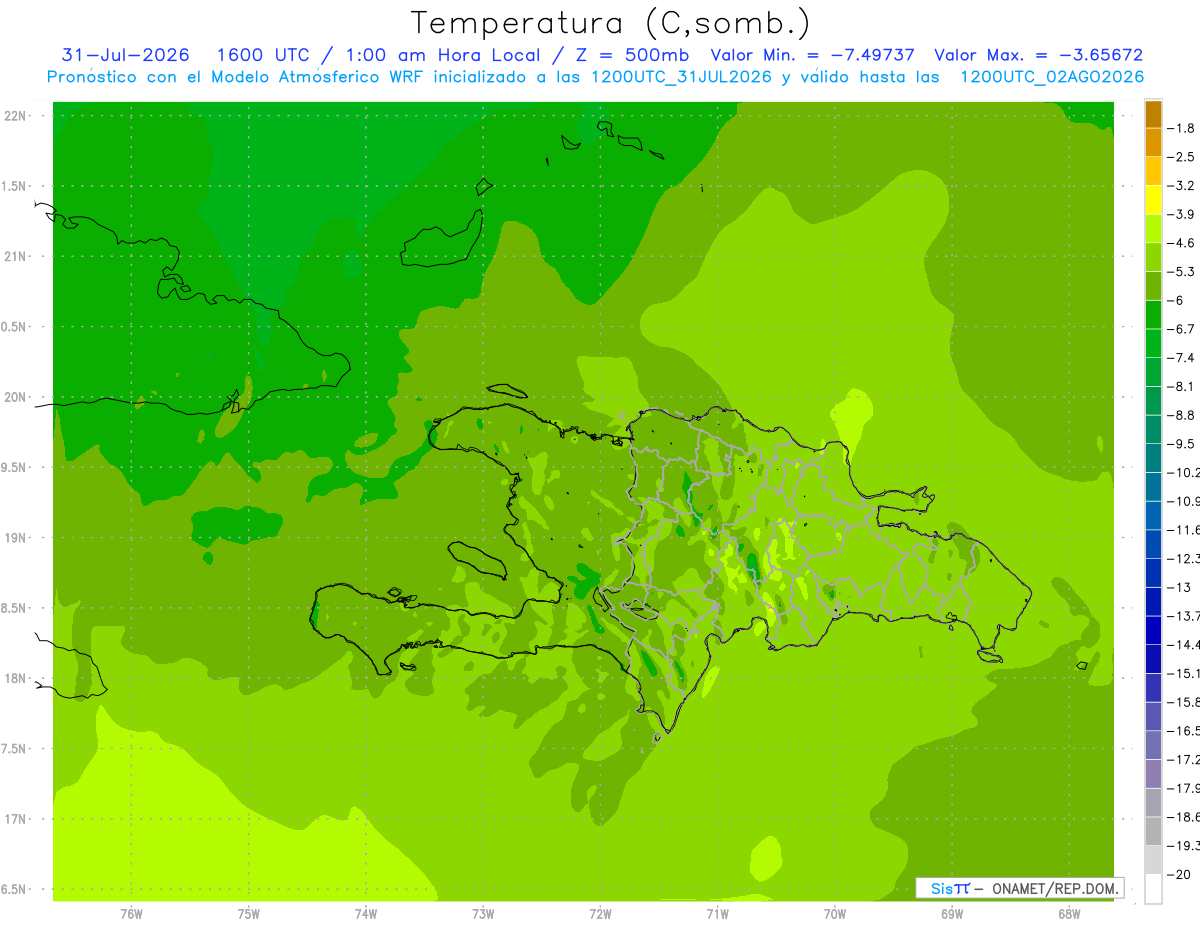Click the '-2.5' colorbar label
Image resolution: width=1200 pixels, height=927 pixels.
(1181, 157)
